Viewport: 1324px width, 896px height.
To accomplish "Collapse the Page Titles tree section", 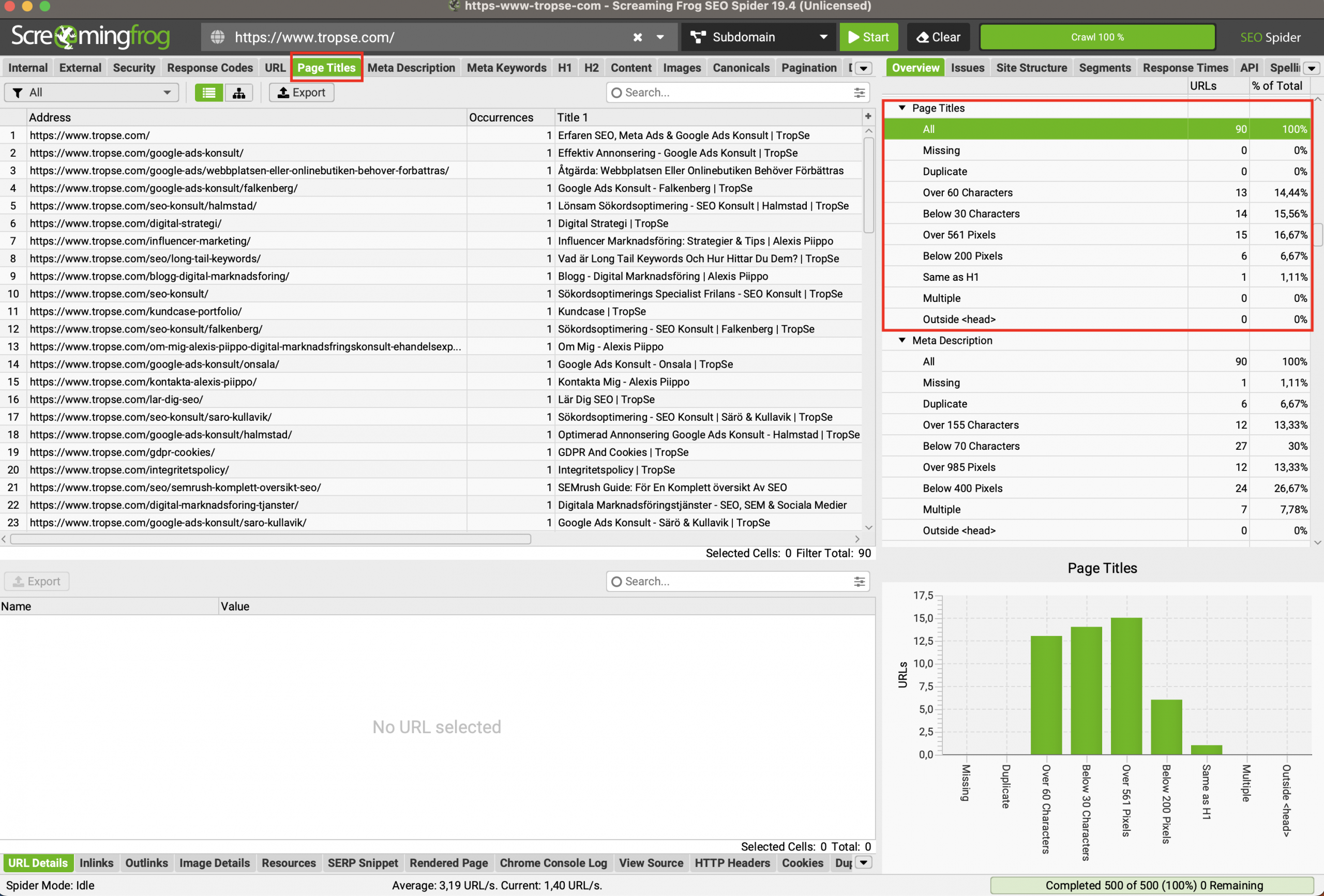I will [x=902, y=108].
